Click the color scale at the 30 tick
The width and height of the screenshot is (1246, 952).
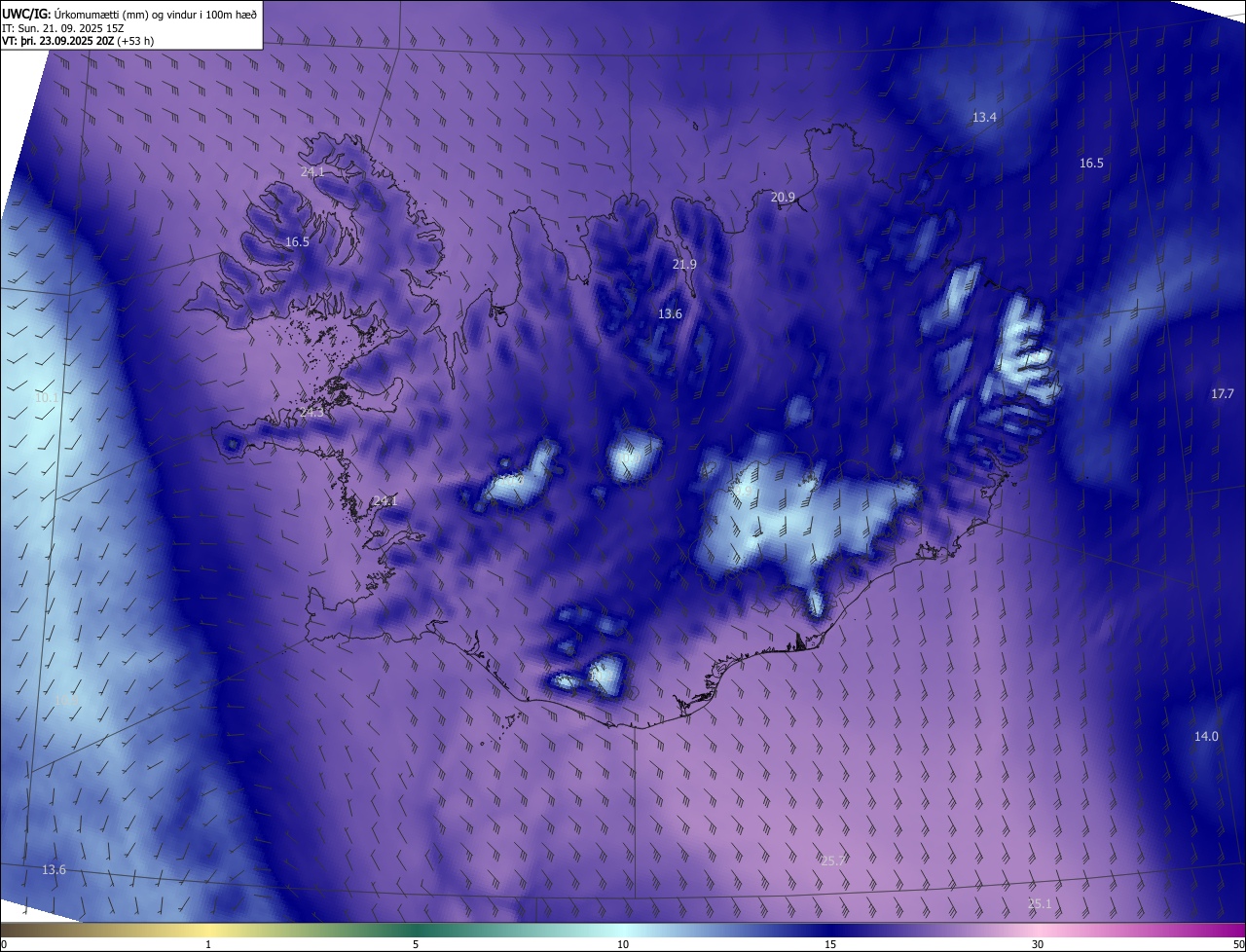tap(1038, 944)
